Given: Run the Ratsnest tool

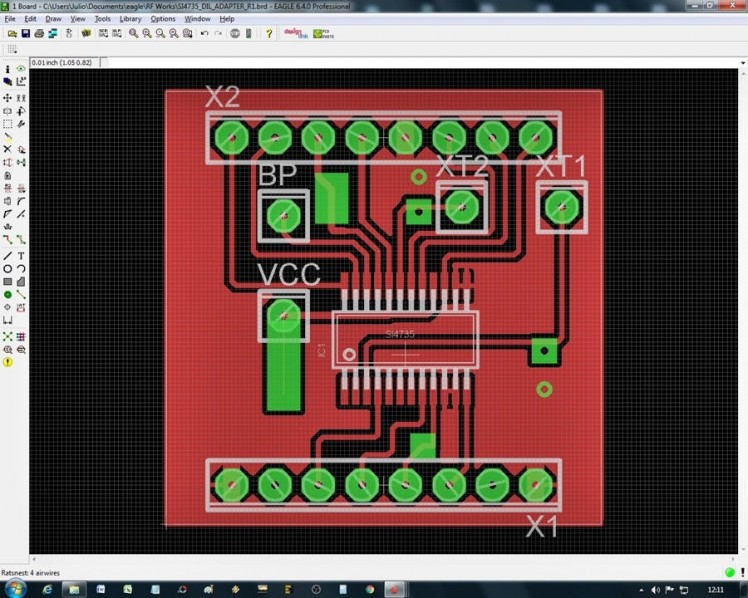Looking at the screenshot, I should pyautogui.click(x=8, y=337).
